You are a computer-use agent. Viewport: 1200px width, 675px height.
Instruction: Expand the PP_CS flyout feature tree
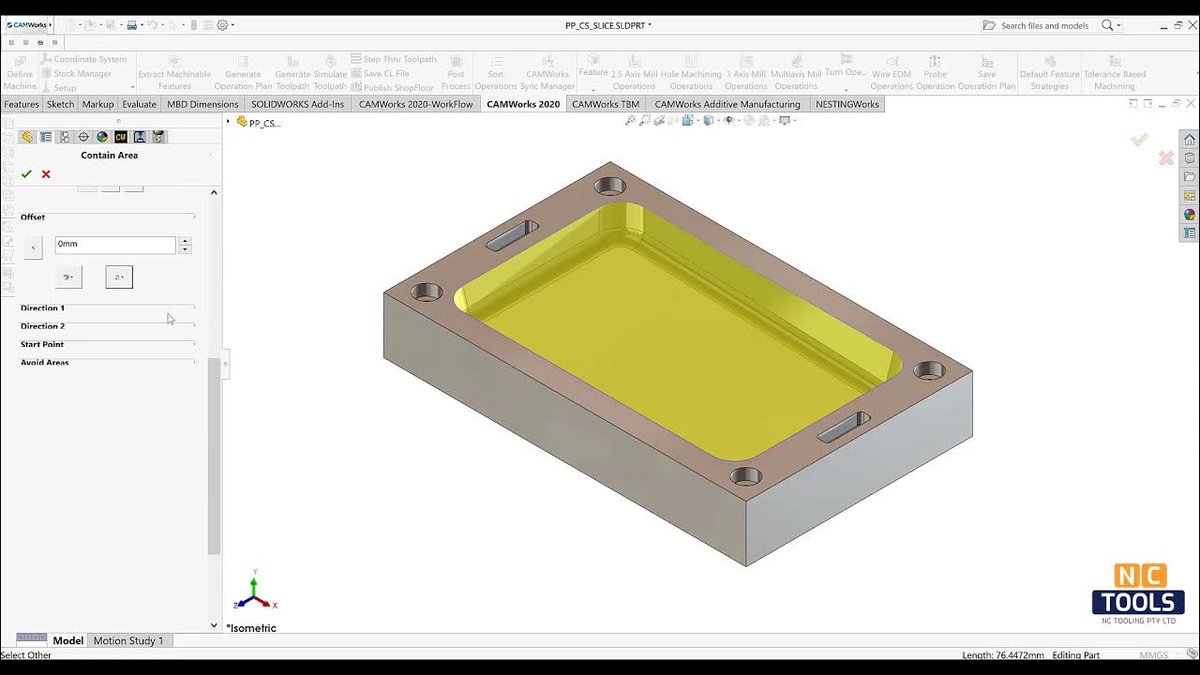pos(229,122)
